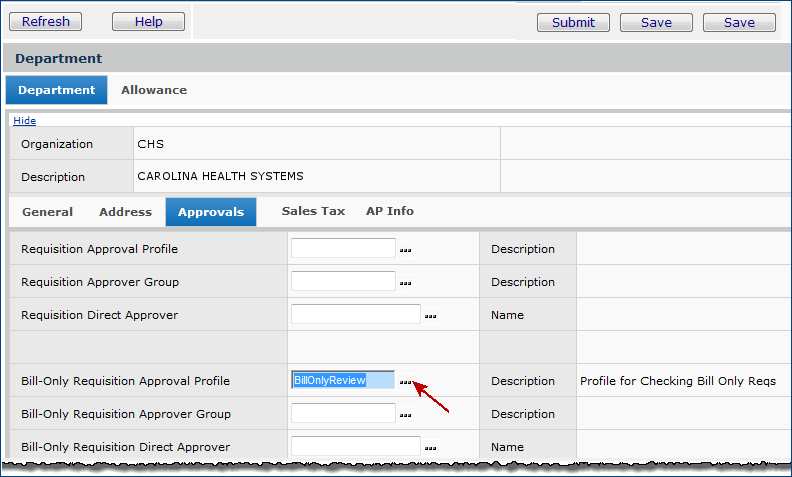Select the Sales Tax tab
The height and width of the screenshot is (477, 792).
[313, 211]
